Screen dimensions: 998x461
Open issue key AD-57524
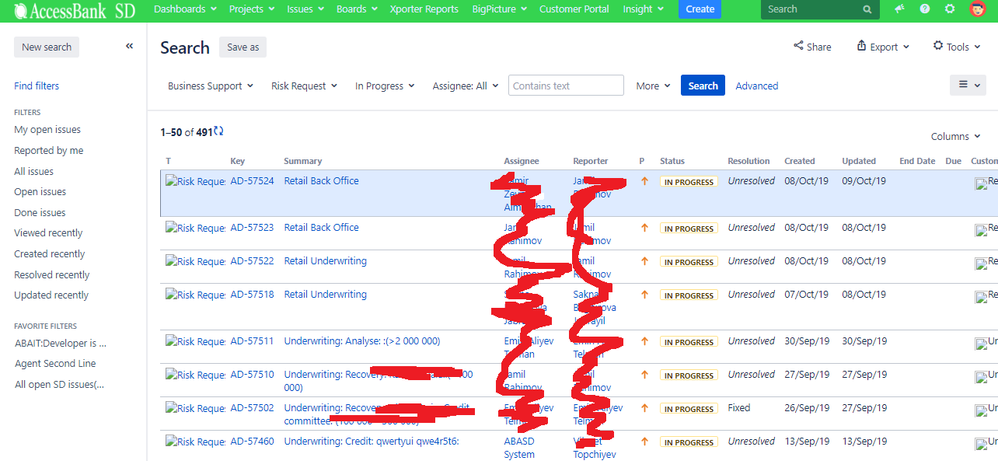(252, 181)
